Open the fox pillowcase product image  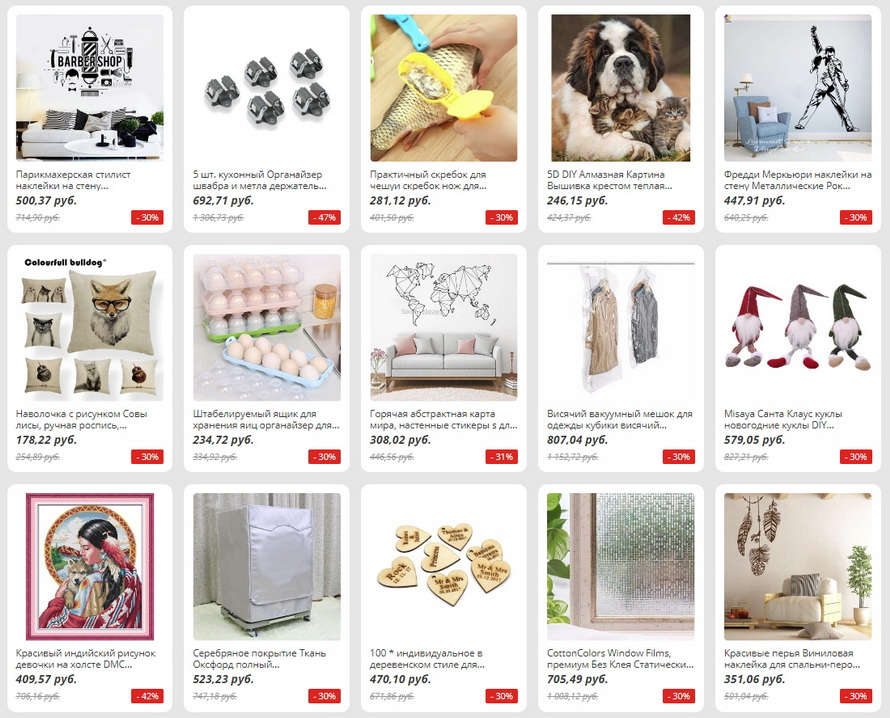coord(90,327)
